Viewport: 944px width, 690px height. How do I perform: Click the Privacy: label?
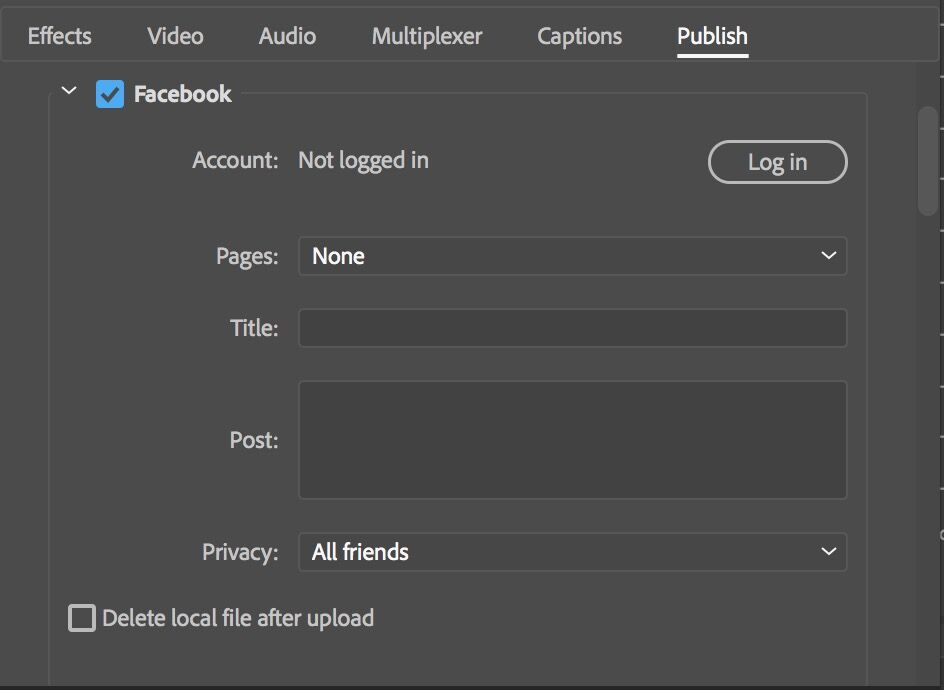pos(240,552)
